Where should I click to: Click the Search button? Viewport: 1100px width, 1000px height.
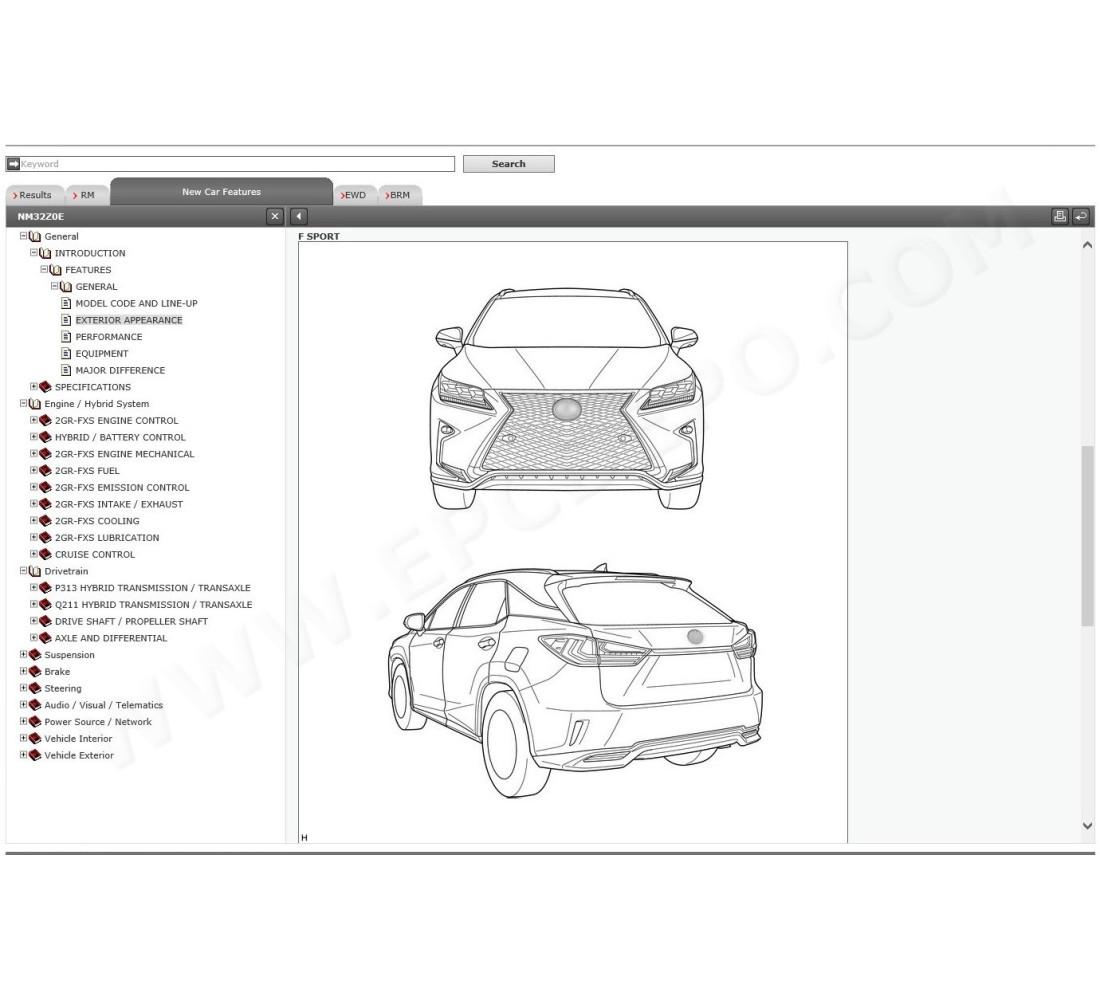509,163
